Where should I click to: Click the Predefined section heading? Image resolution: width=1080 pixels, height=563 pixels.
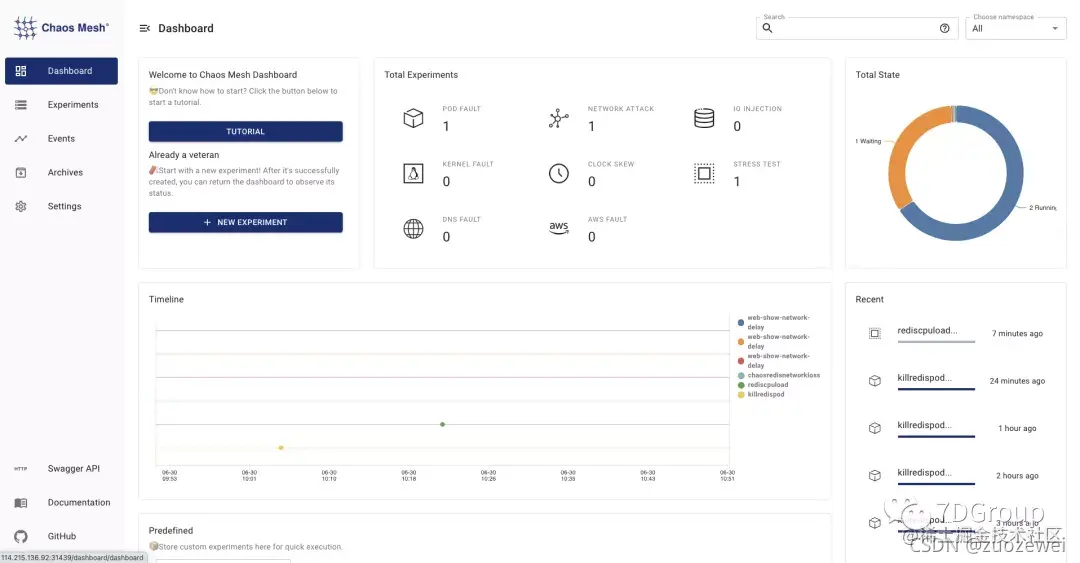point(171,531)
